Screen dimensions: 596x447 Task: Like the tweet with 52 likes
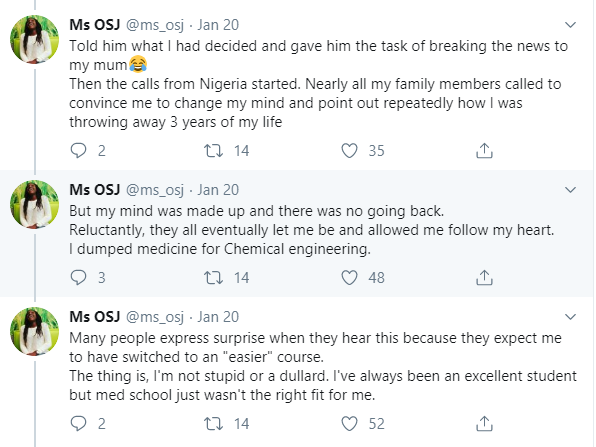coord(349,423)
